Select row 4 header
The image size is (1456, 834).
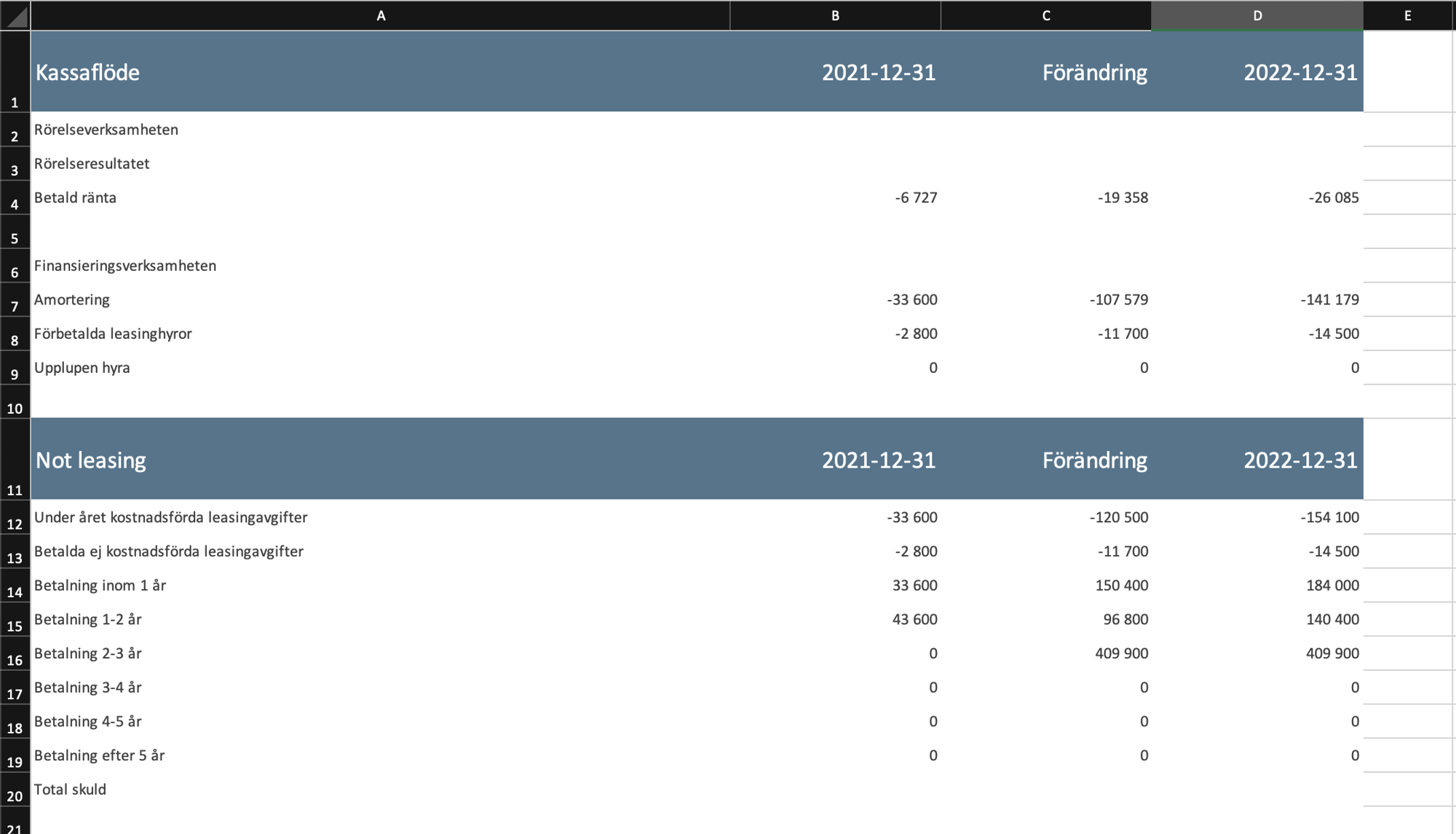tap(15, 198)
